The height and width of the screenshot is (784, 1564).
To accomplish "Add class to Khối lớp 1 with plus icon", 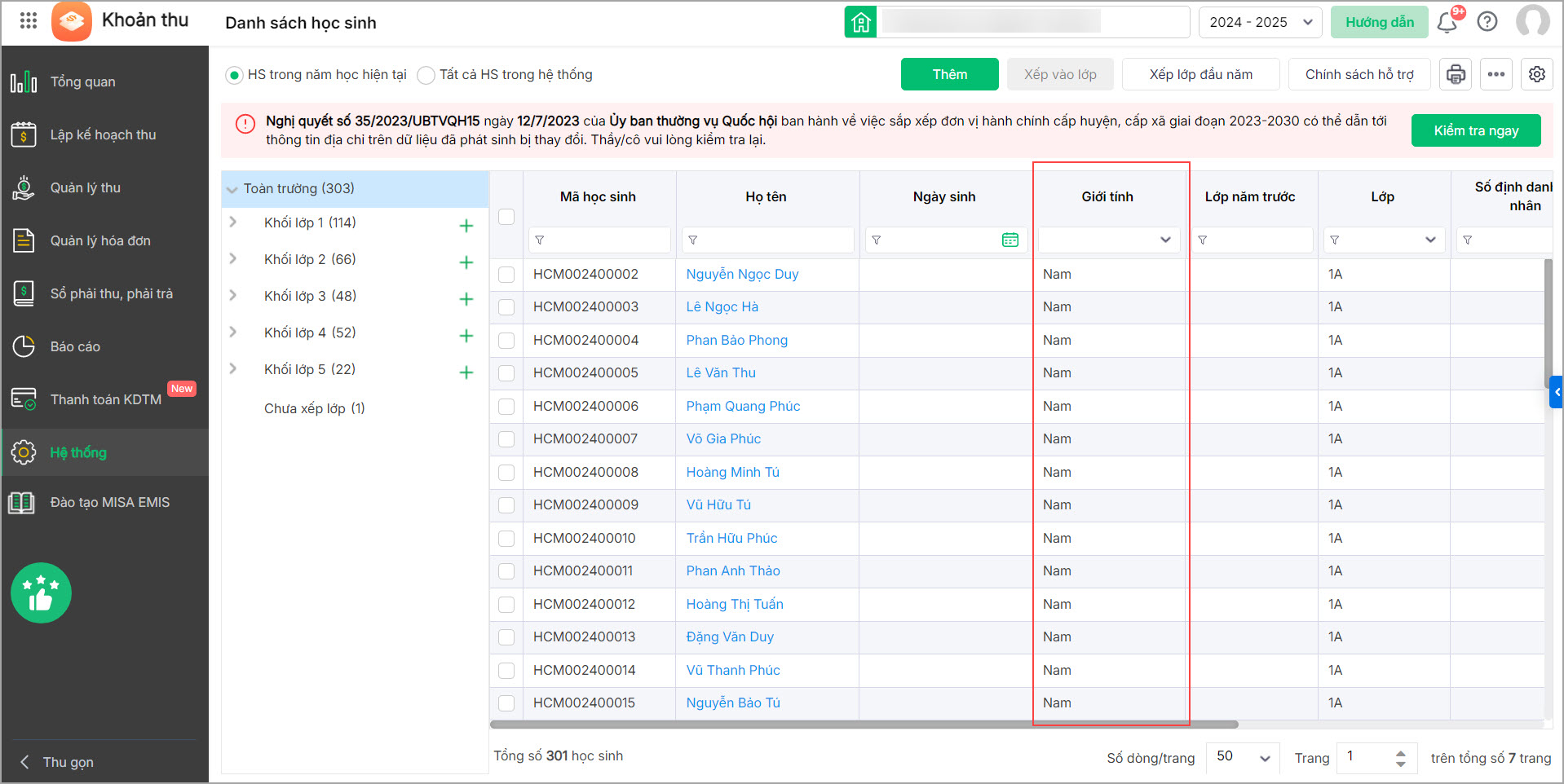I will coord(466,226).
